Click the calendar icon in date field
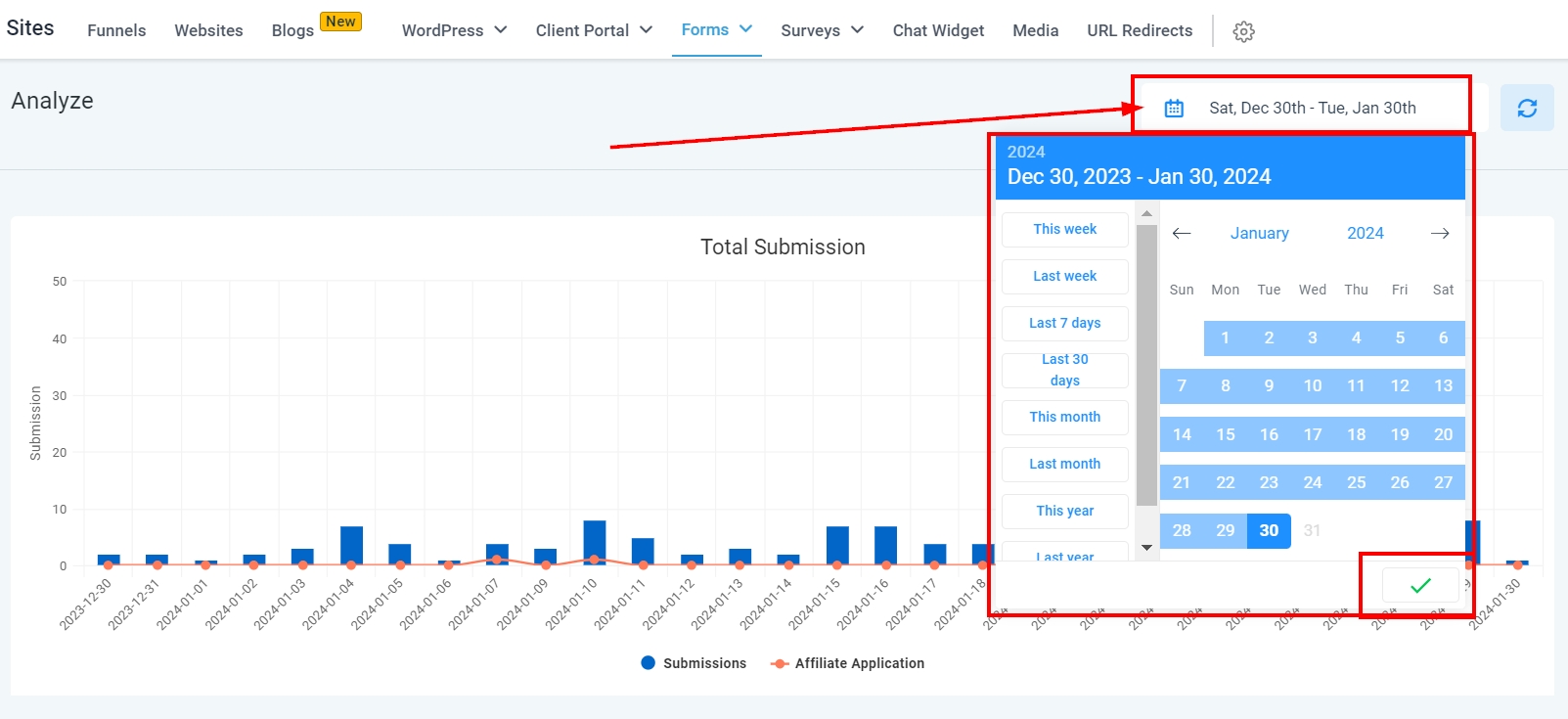 click(1174, 108)
